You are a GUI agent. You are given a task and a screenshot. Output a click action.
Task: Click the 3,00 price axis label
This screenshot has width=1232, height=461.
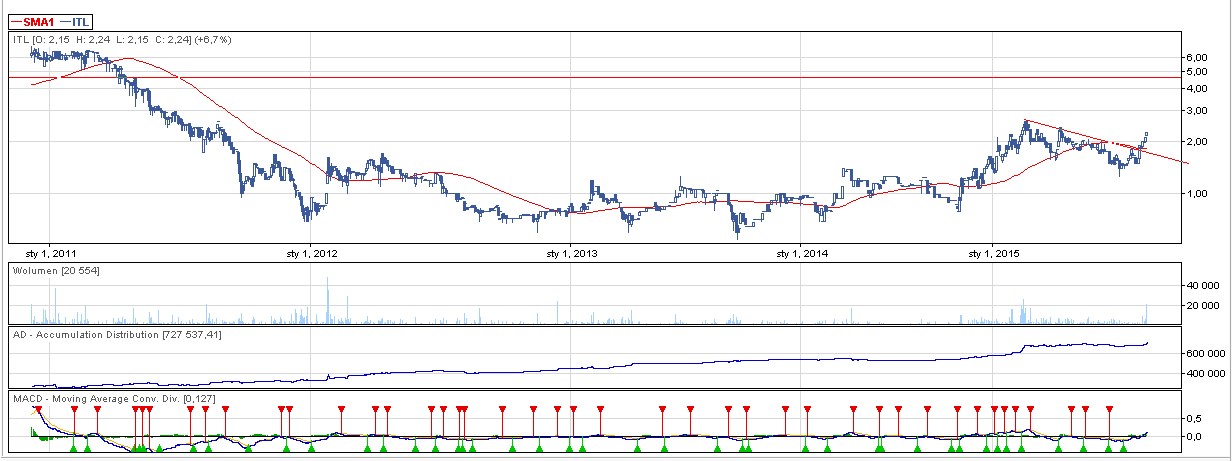[1195, 111]
